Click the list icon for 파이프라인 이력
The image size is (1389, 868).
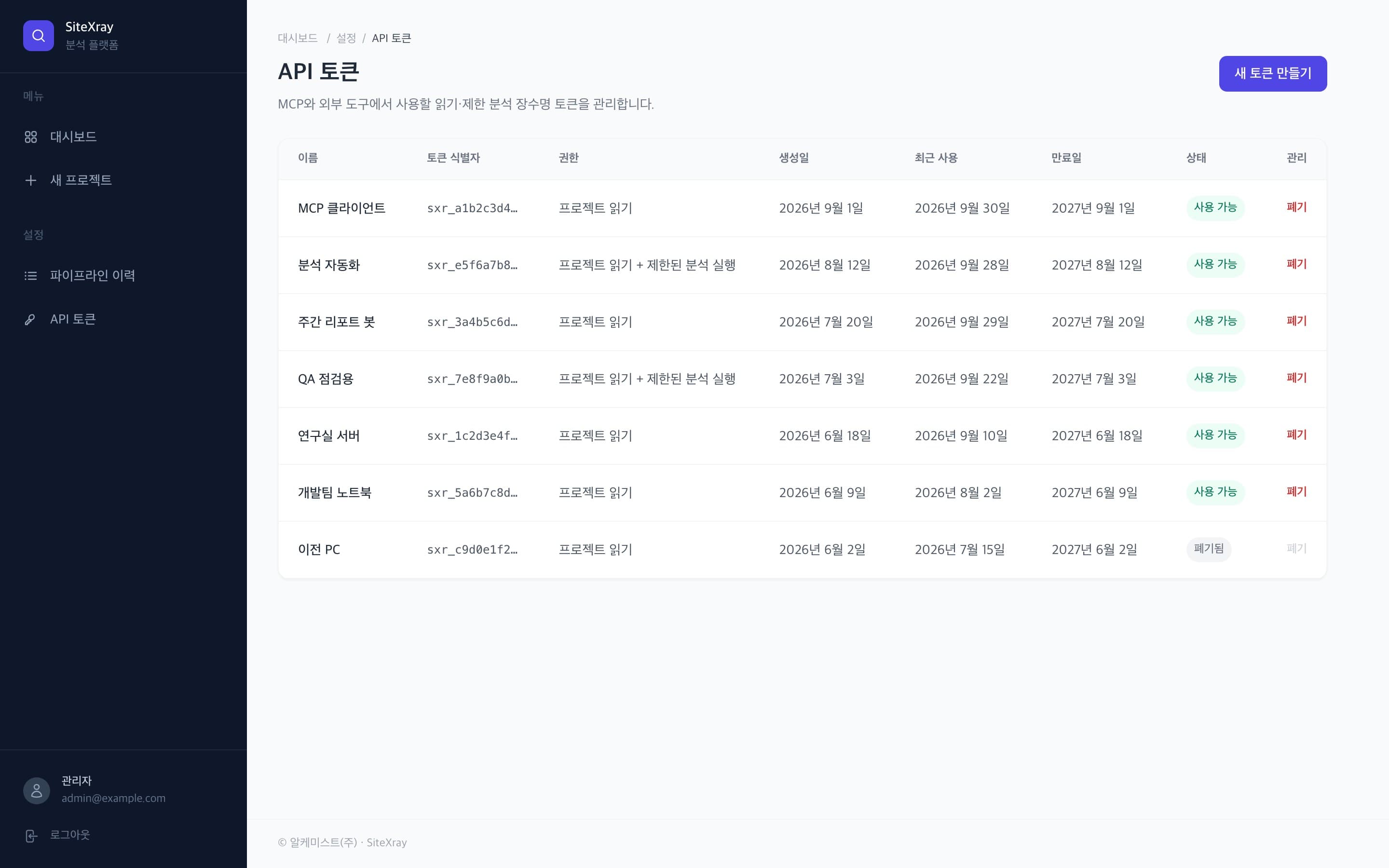[31, 275]
